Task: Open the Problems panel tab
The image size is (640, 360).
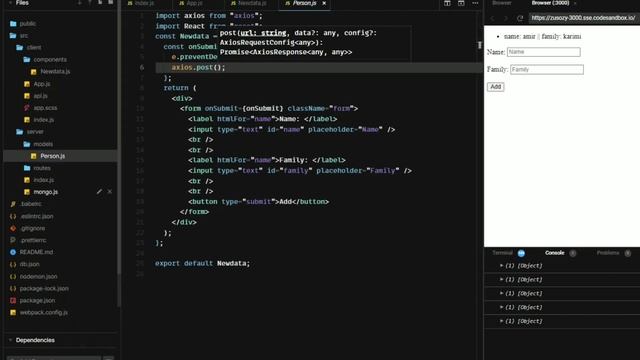Action: (608, 253)
